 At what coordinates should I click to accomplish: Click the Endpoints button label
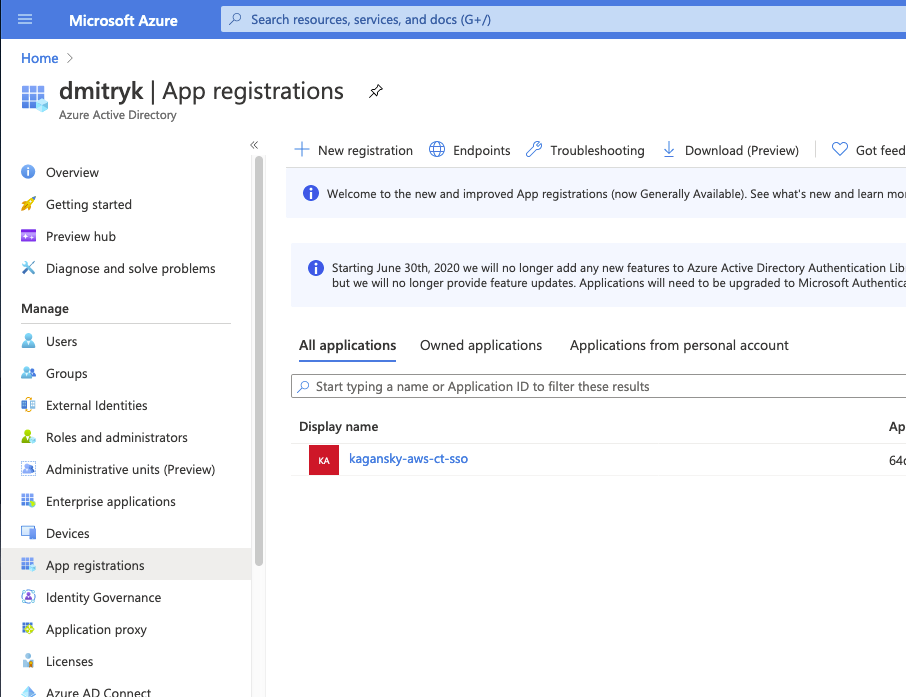(481, 150)
